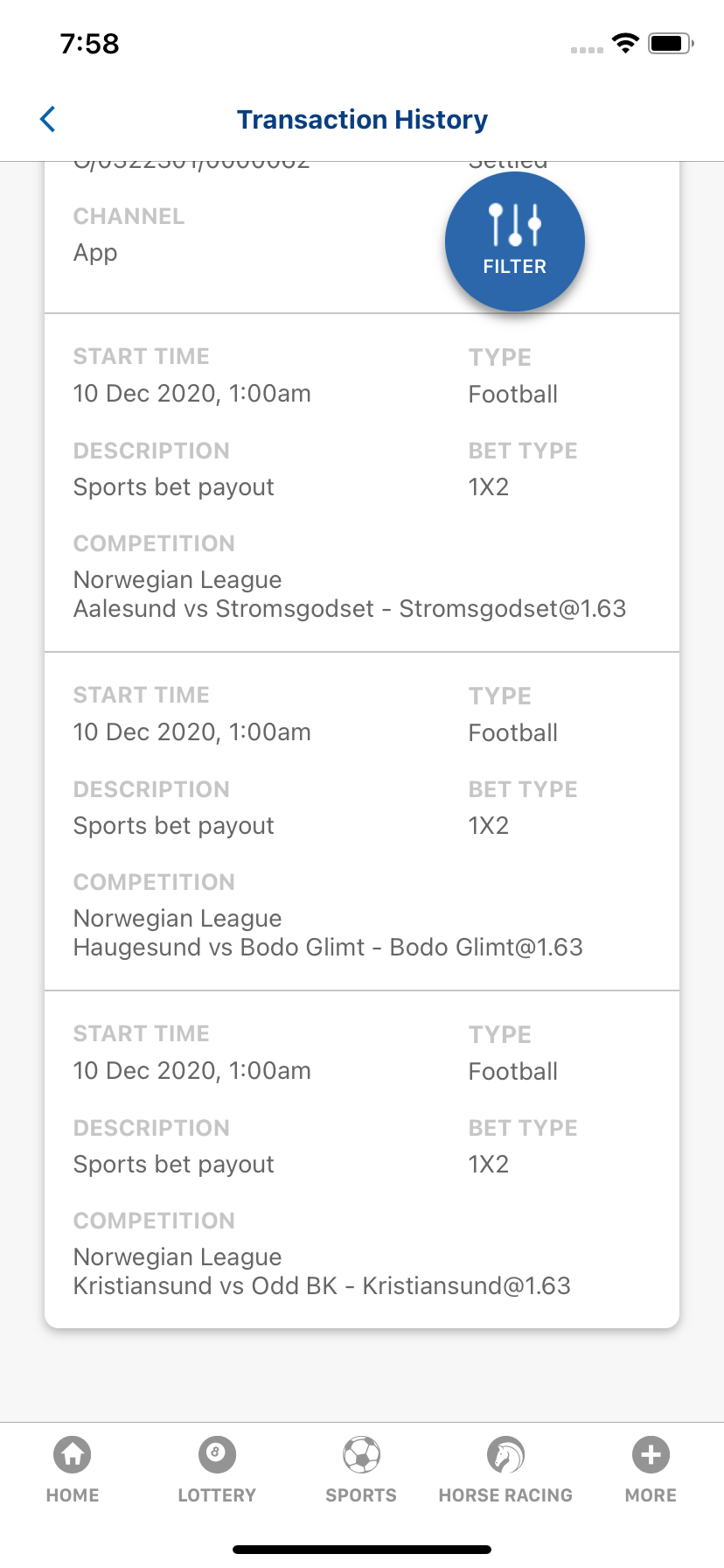The image size is (724, 1568).
Task: Tap the Horse Racing horse icon
Action: (x=505, y=1455)
